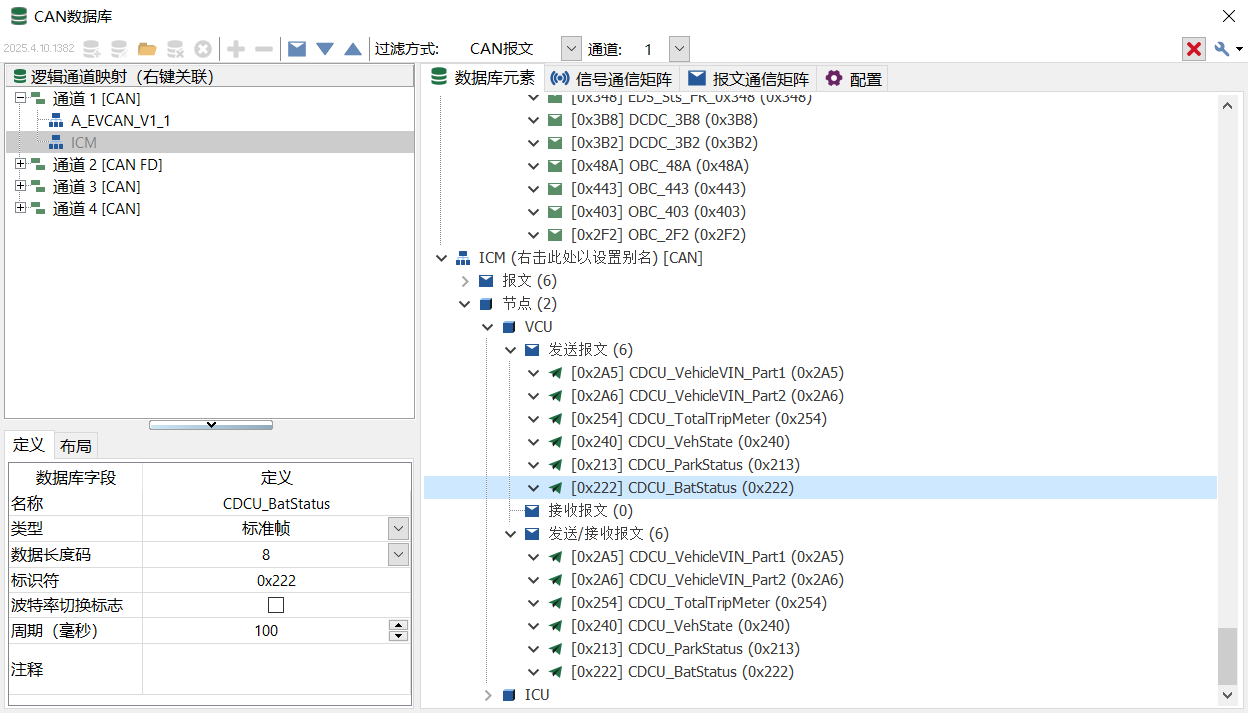
Task: Click send arrow icon of CDCU_VehicleVIN_Part1 under 发送报文
Action: tap(556, 373)
